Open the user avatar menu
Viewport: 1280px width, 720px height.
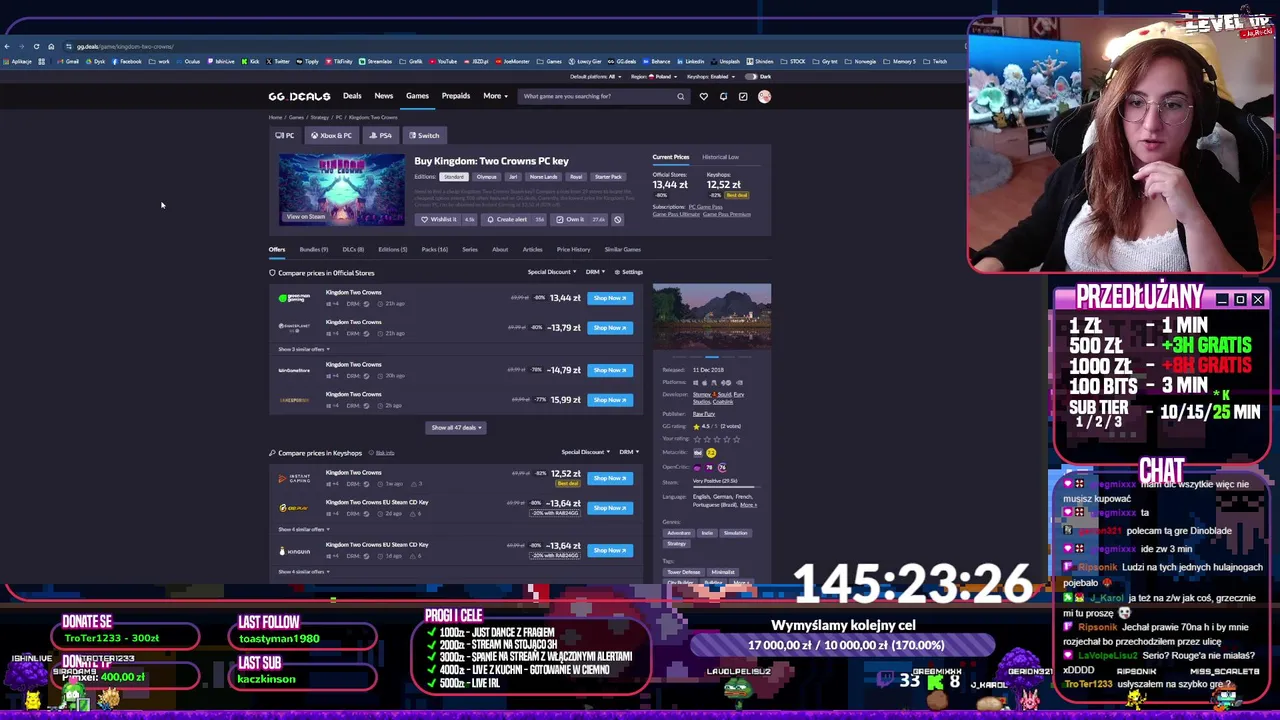[x=764, y=96]
